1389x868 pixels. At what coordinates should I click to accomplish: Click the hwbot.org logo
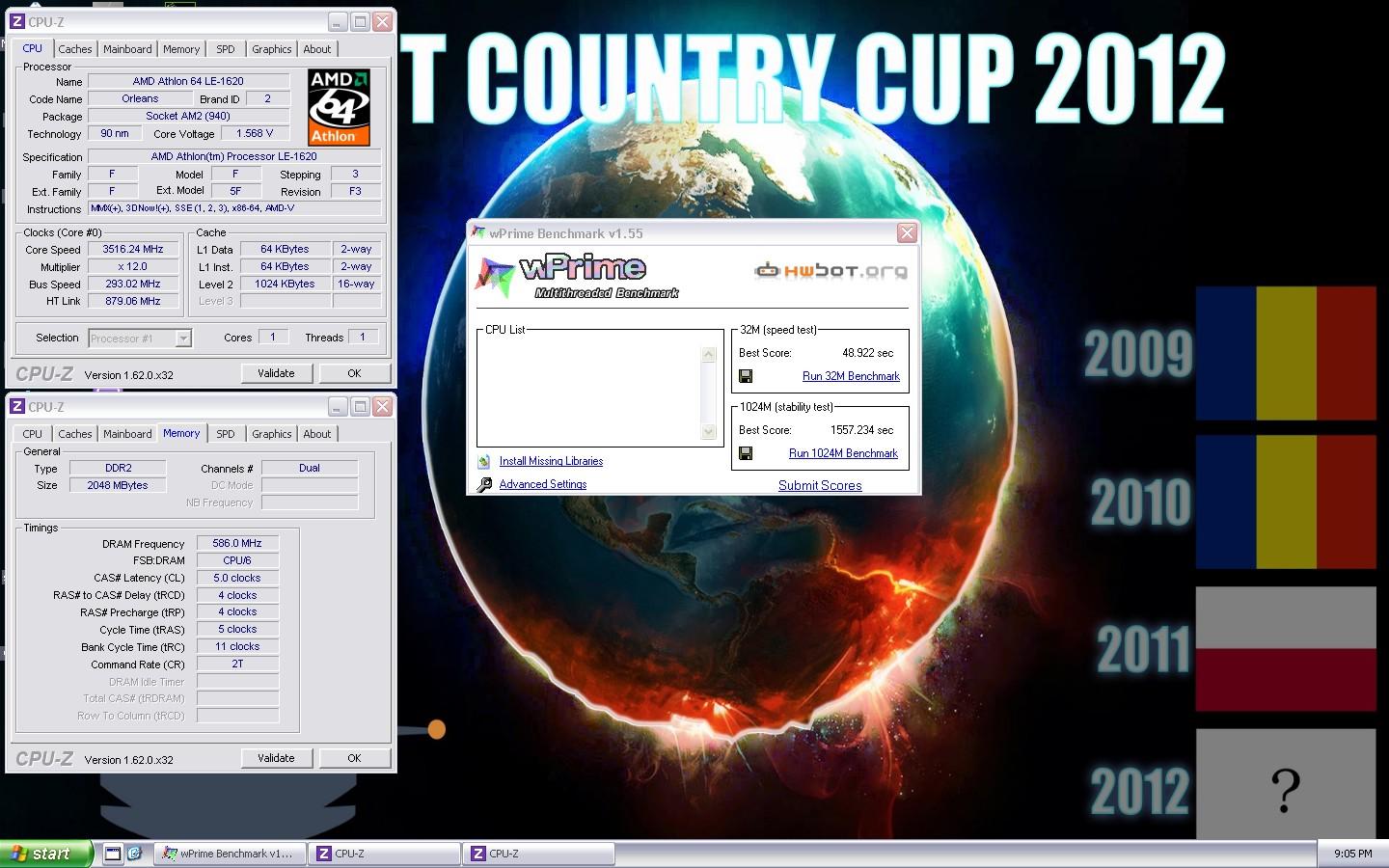(x=831, y=270)
